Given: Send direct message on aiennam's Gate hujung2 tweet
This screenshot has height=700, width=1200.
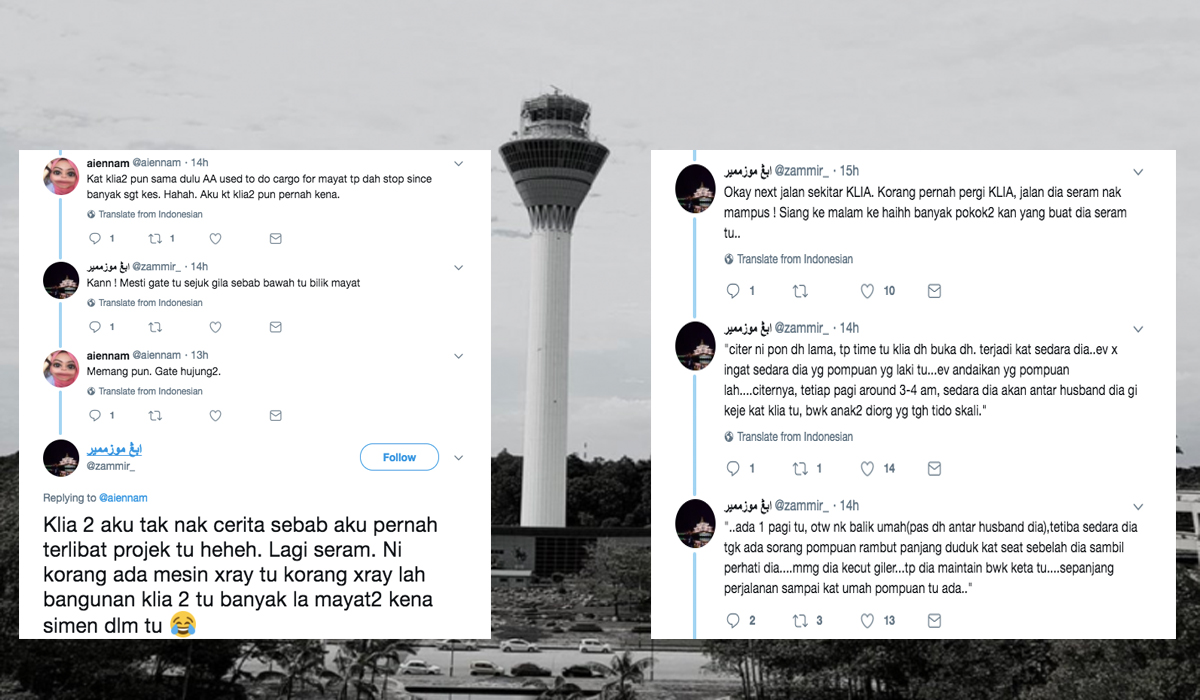Looking at the screenshot, I should pyautogui.click(x=275, y=415).
